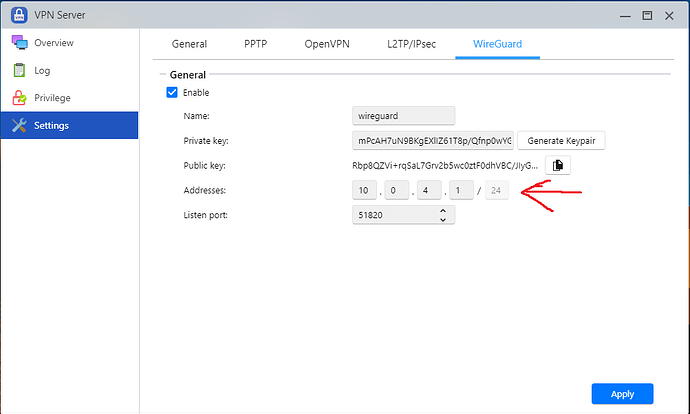Click the Private key input field
The height and width of the screenshot is (414, 690).
[x=432, y=141]
